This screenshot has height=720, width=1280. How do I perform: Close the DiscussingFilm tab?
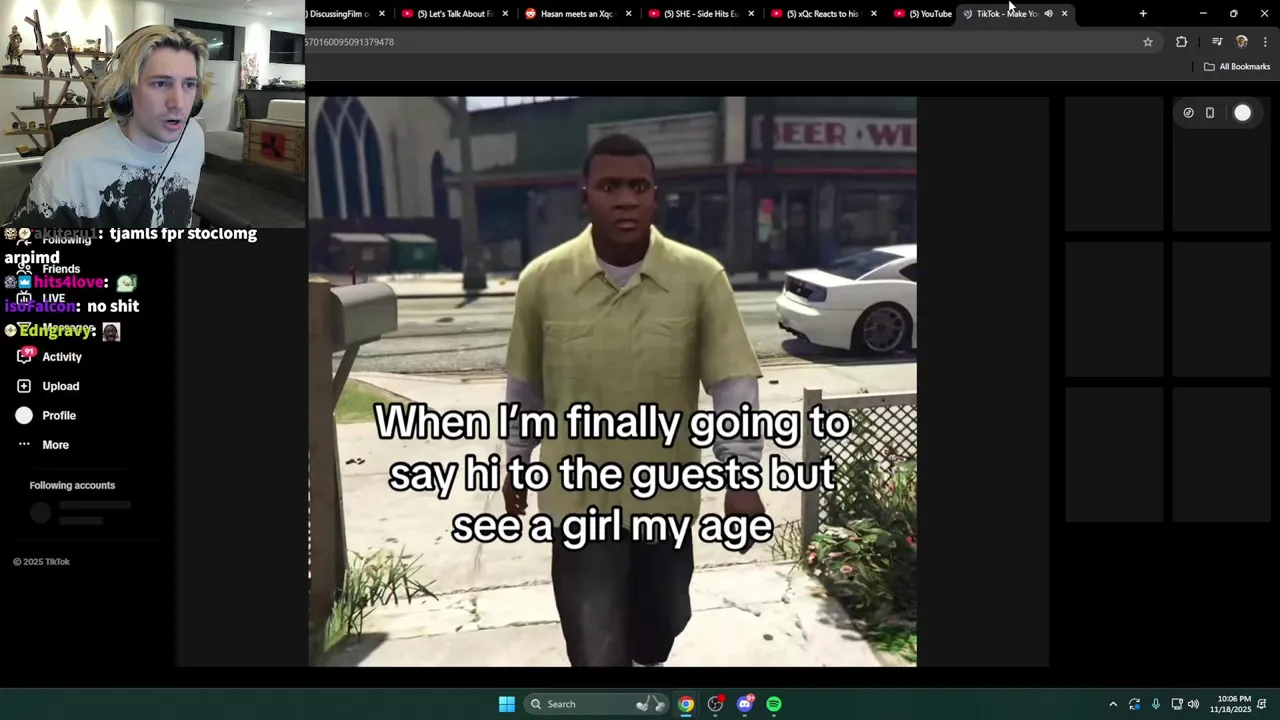[x=382, y=14]
